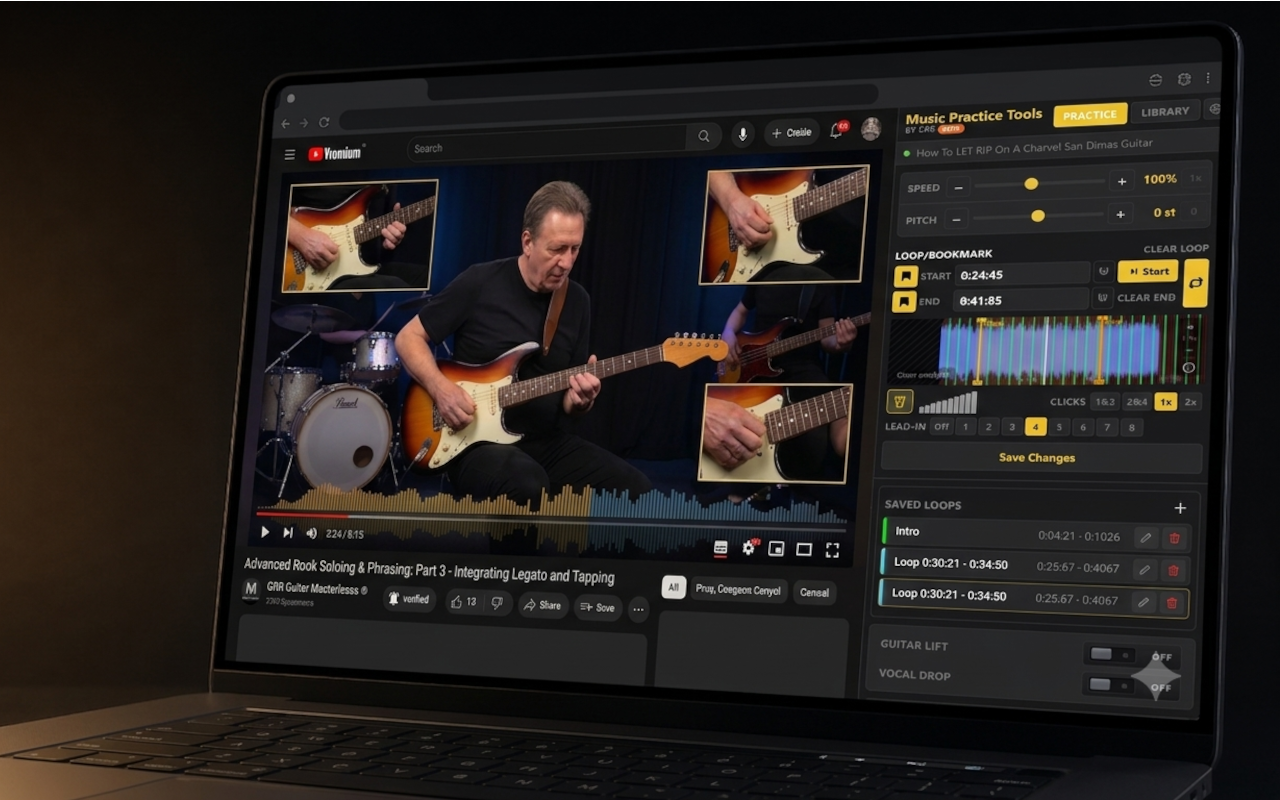1280x800 pixels.
Task: Select the 2&4 clicks option
Action: (x=1136, y=402)
